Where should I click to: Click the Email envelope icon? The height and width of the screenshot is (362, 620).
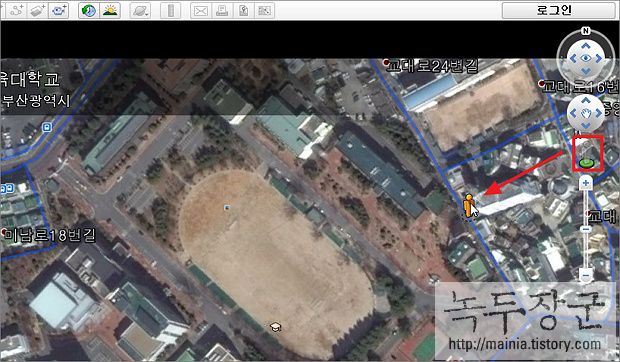tap(200, 11)
